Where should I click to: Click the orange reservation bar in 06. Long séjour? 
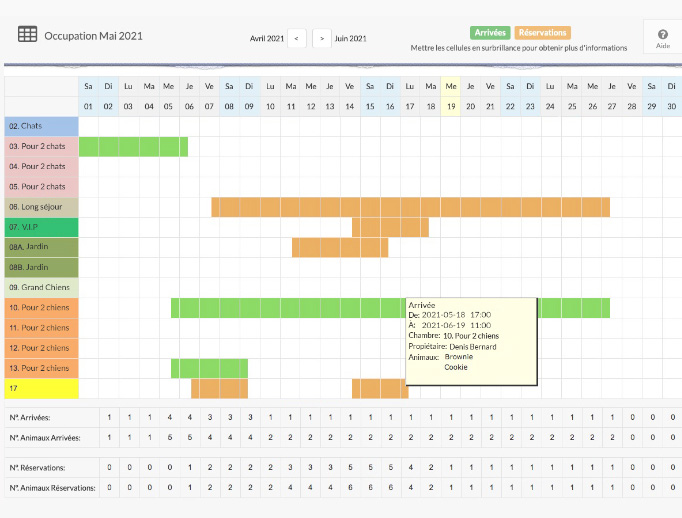click(x=411, y=207)
